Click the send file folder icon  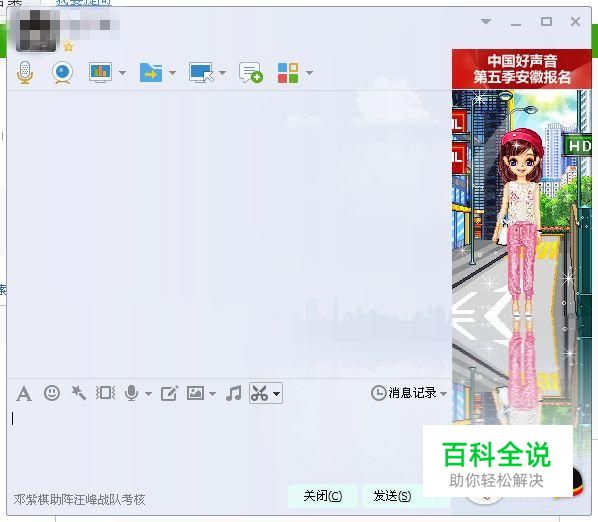pyautogui.click(x=151, y=72)
